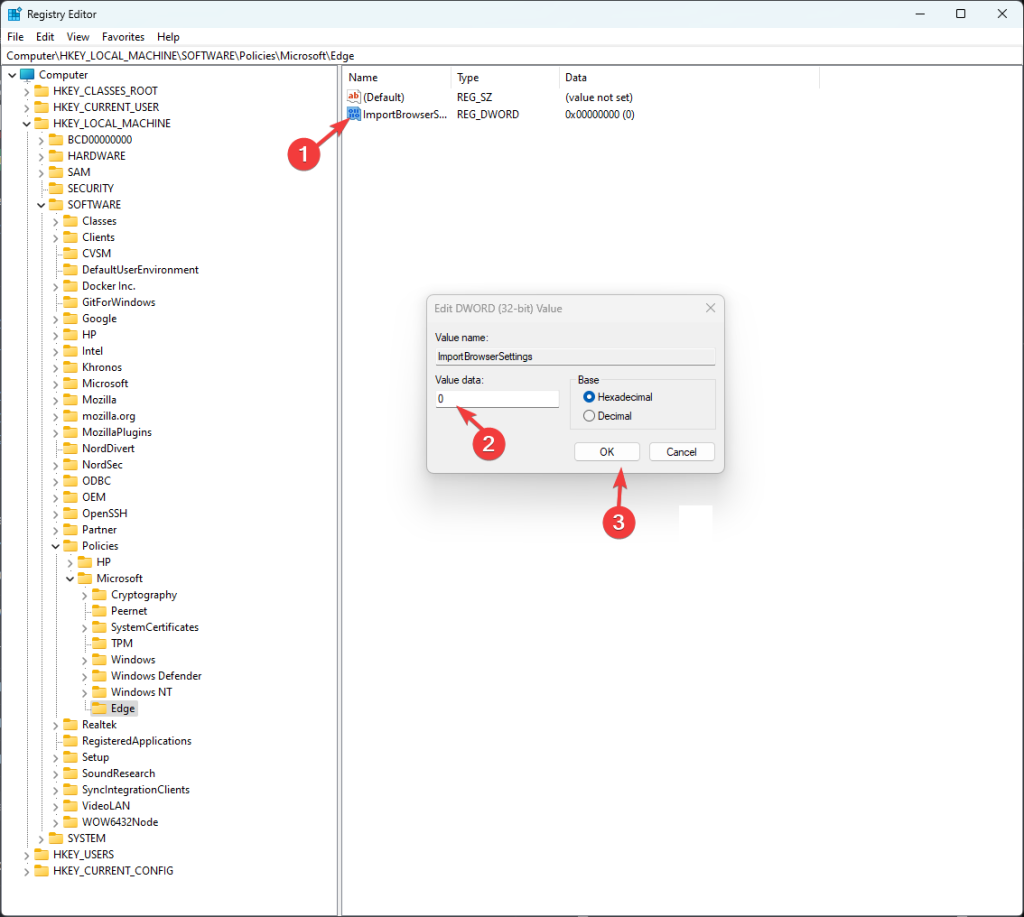The height and width of the screenshot is (917, 1024).
Task: Click the NordSec folder icon
Action: (x=71, y=464)
